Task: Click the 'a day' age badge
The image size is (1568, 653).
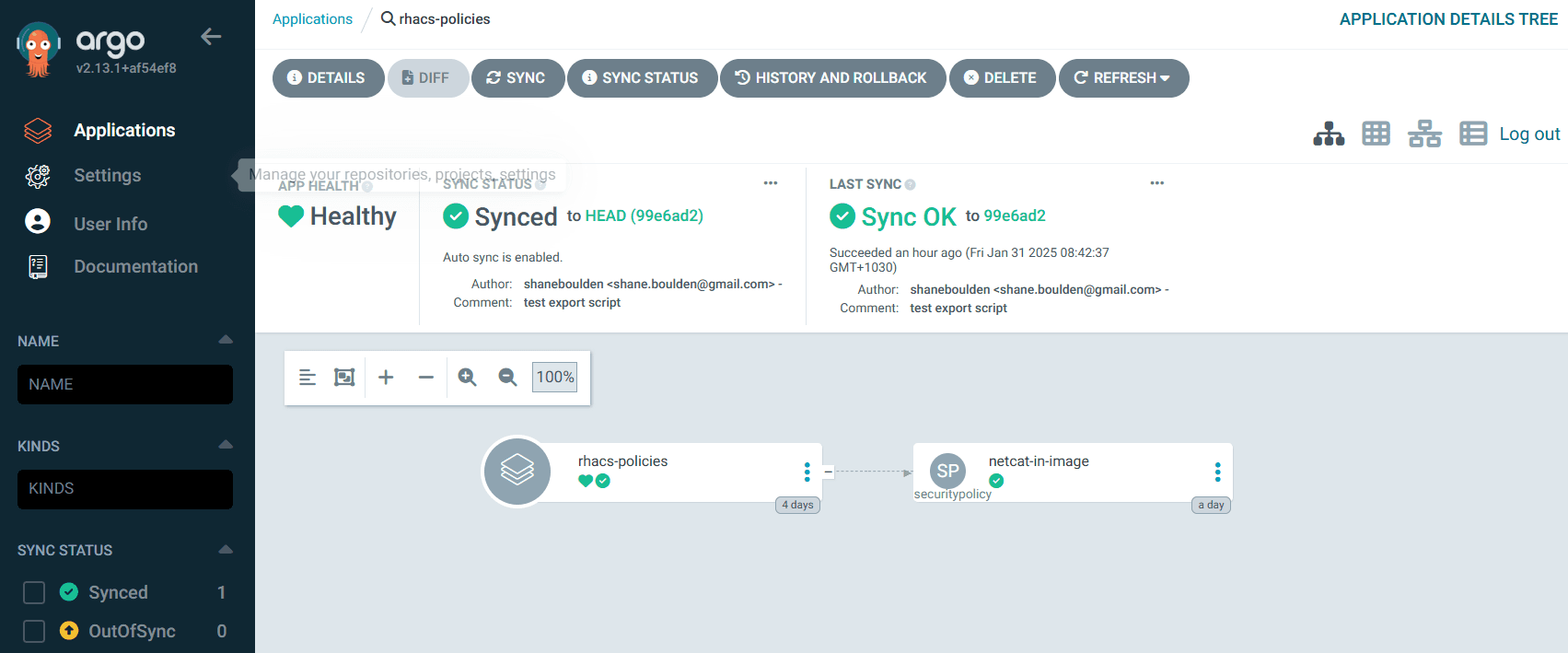Action: pyautogui.click(x=1211, y=505)
